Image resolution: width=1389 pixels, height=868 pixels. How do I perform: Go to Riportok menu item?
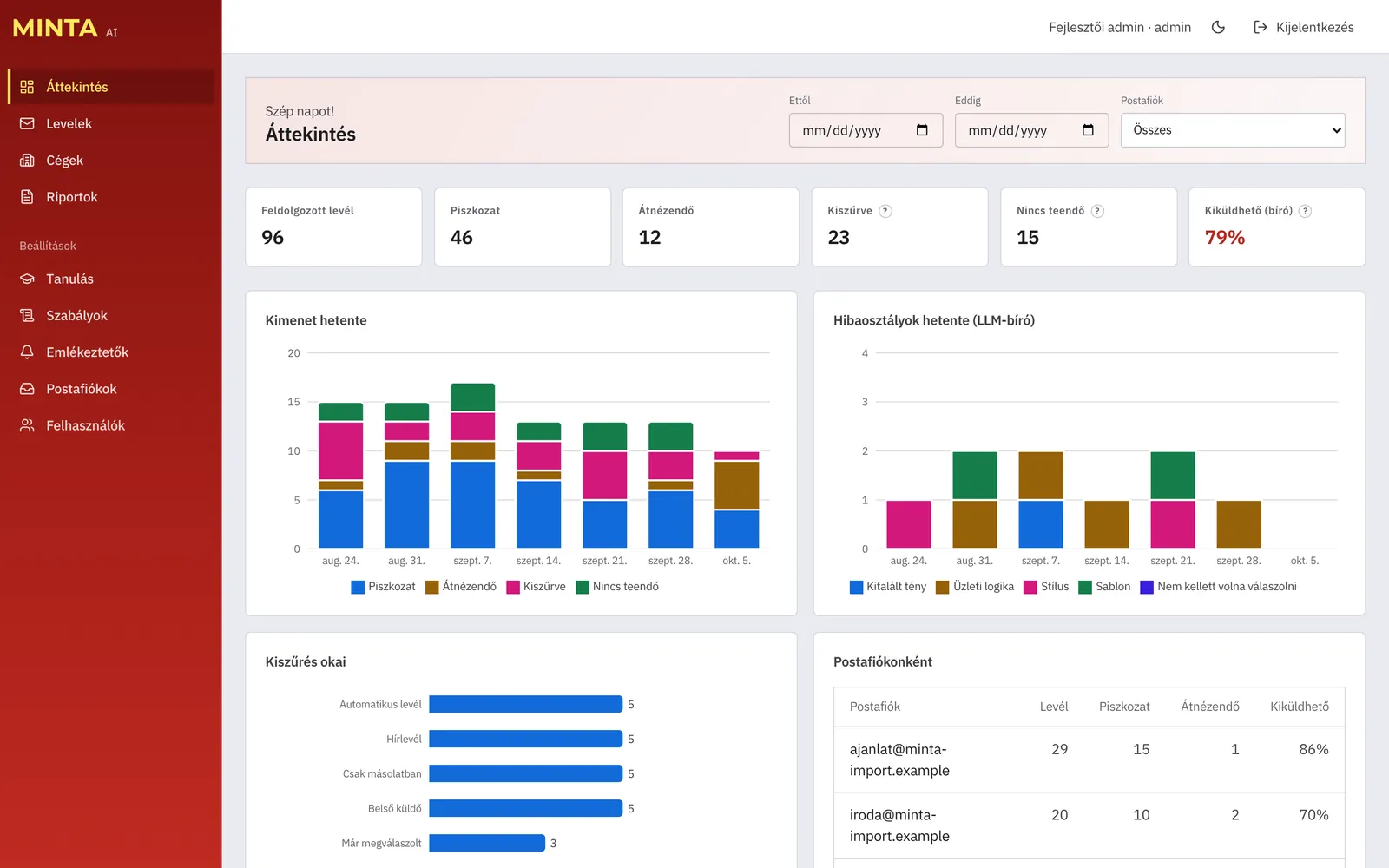110,197
